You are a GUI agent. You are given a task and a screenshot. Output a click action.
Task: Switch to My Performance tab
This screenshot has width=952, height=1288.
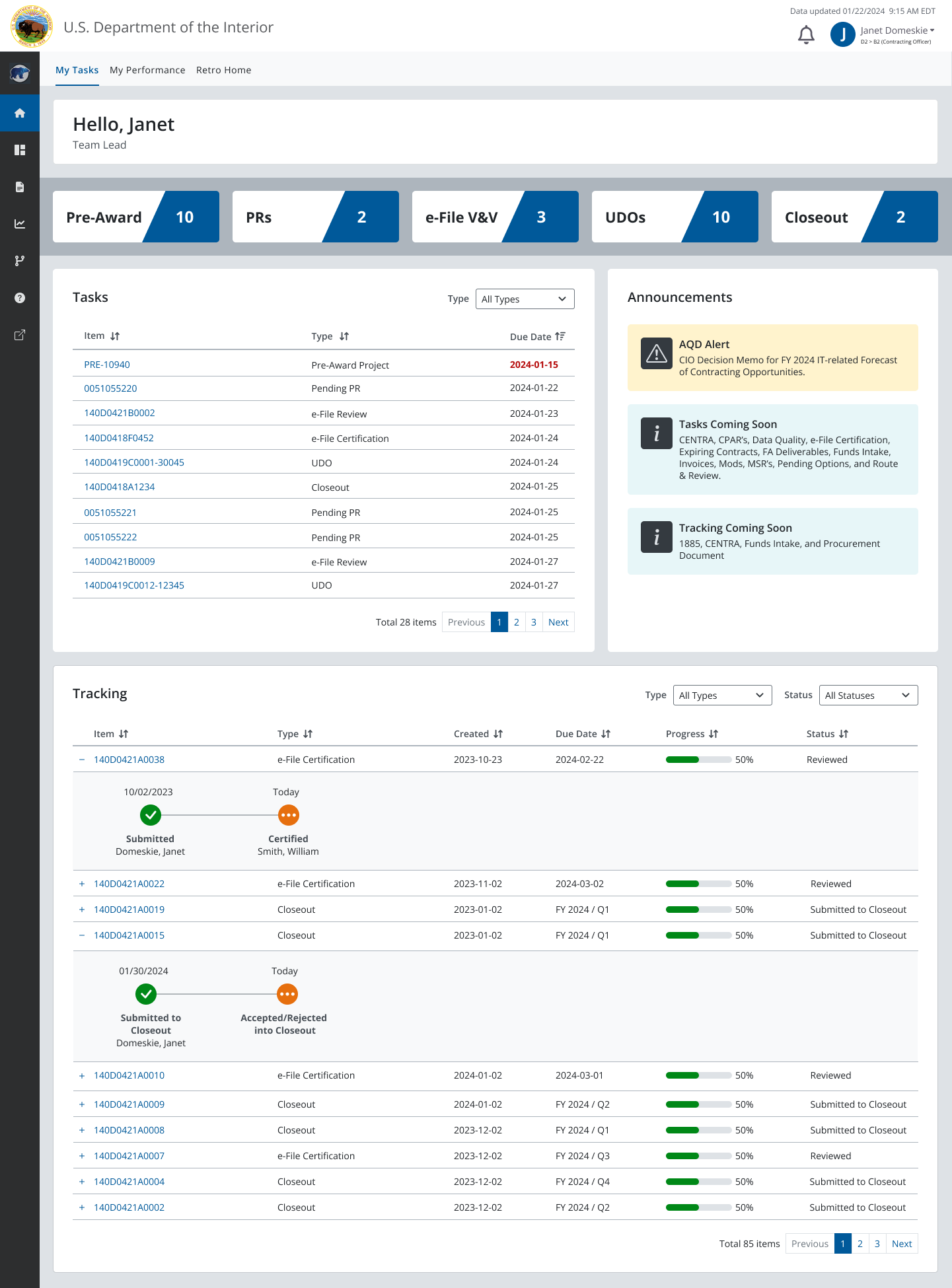[147, 70]
